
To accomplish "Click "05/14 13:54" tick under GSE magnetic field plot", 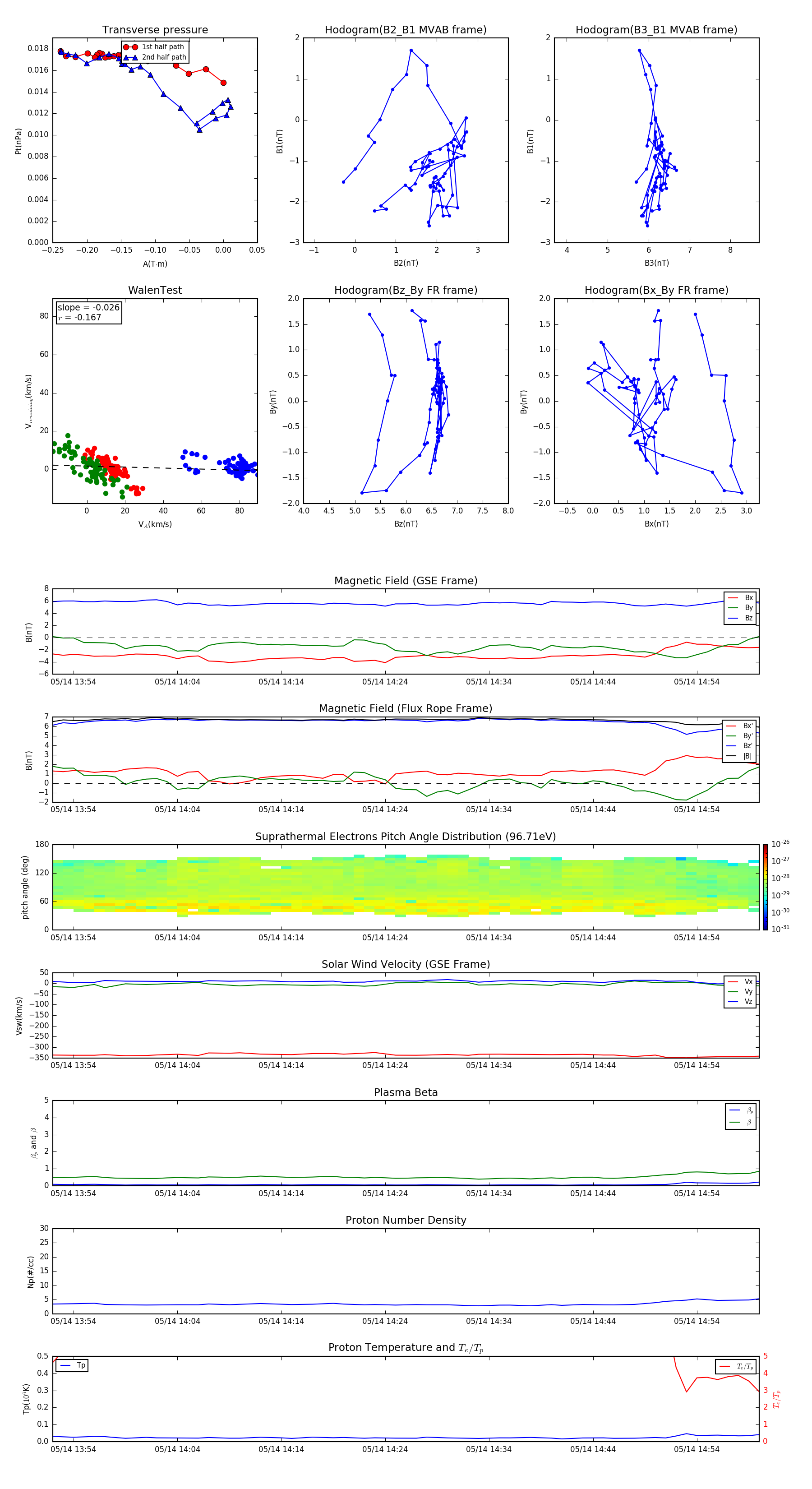I will [74, 682].
